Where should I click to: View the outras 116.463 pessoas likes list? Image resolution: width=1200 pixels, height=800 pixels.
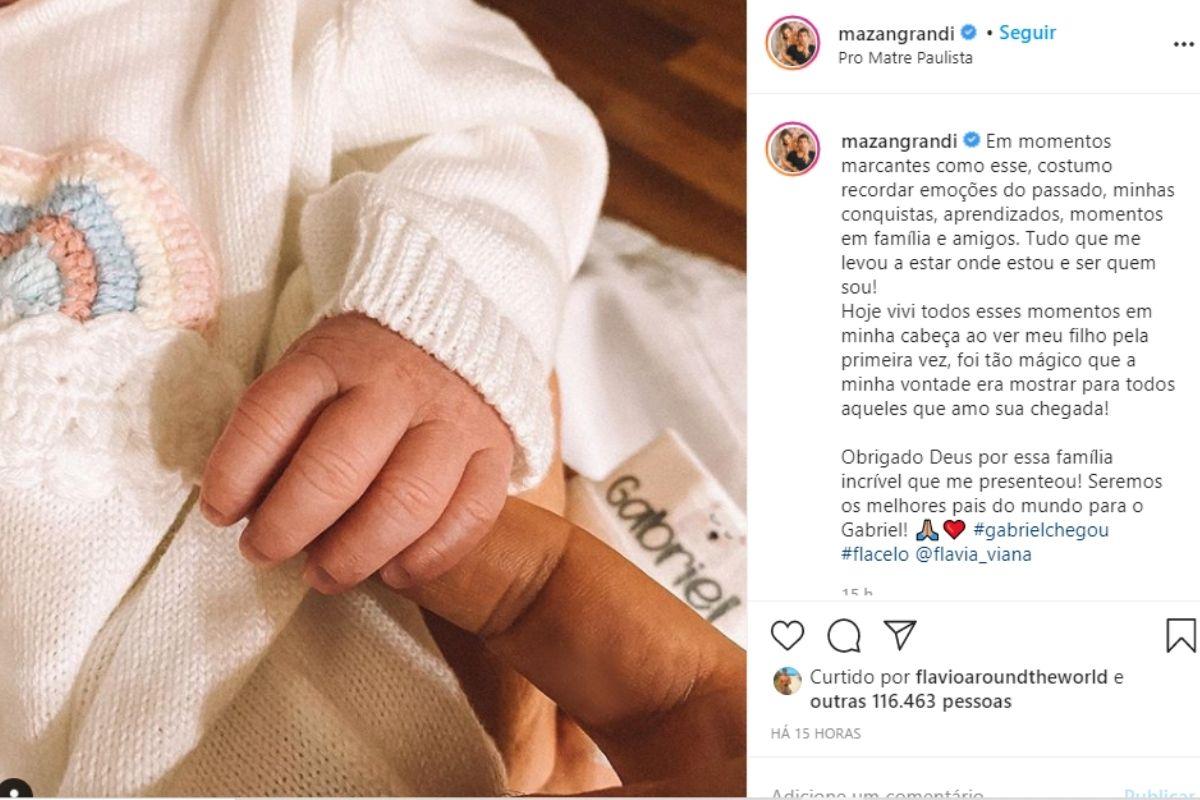tap(910, 701)
